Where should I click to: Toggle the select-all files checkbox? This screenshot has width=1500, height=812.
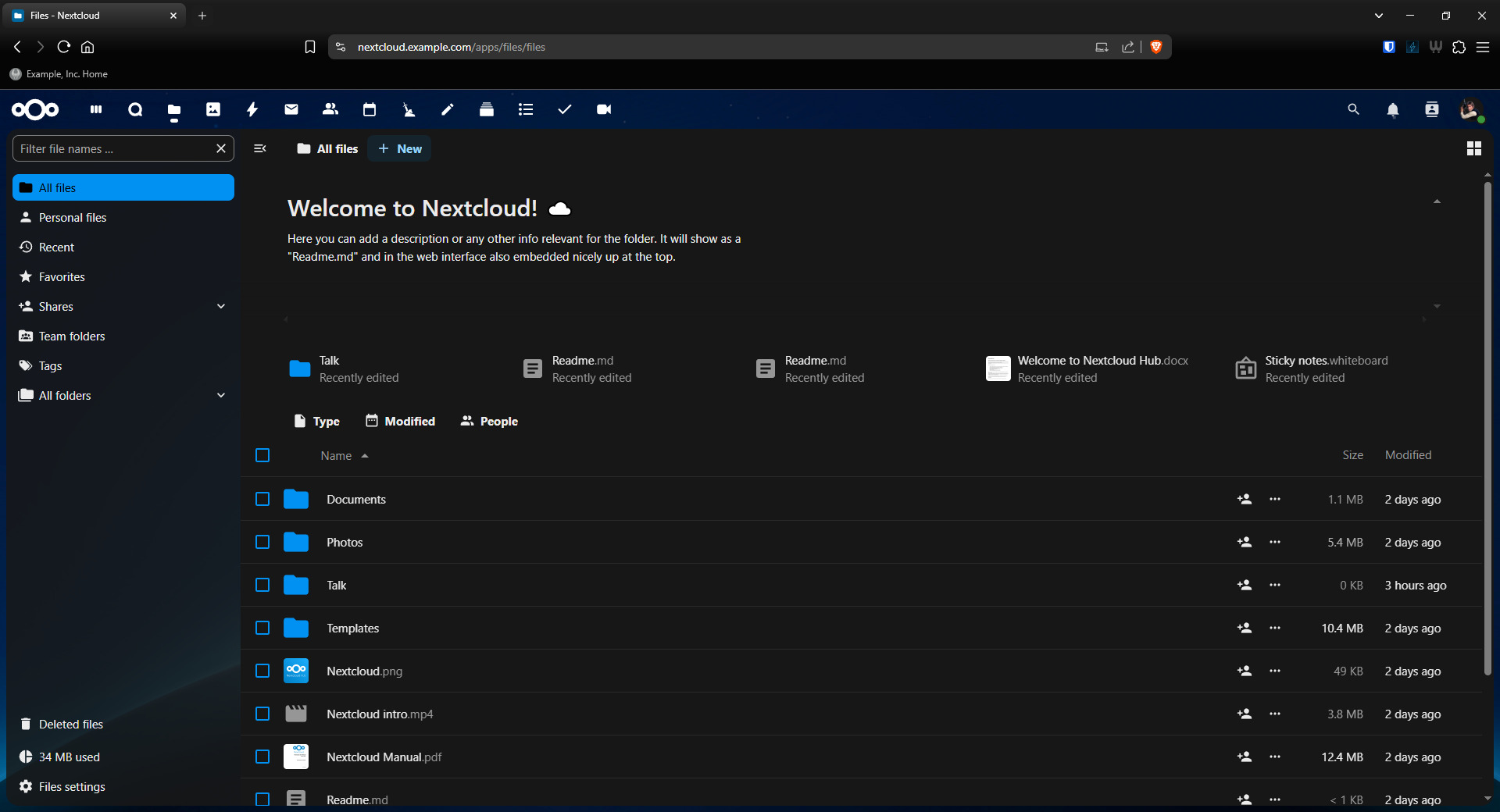[262, 455]
